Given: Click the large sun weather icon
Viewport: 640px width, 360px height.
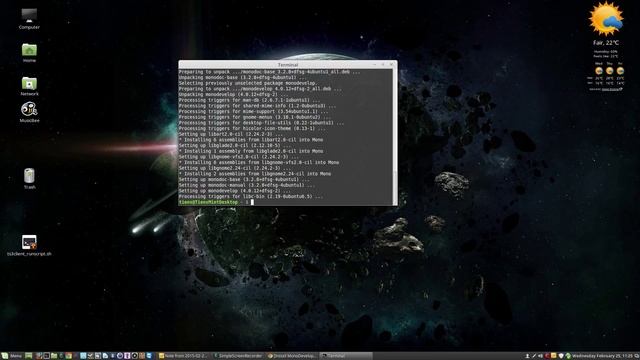Looking at the screenshot, I should (x=606, y=19).
